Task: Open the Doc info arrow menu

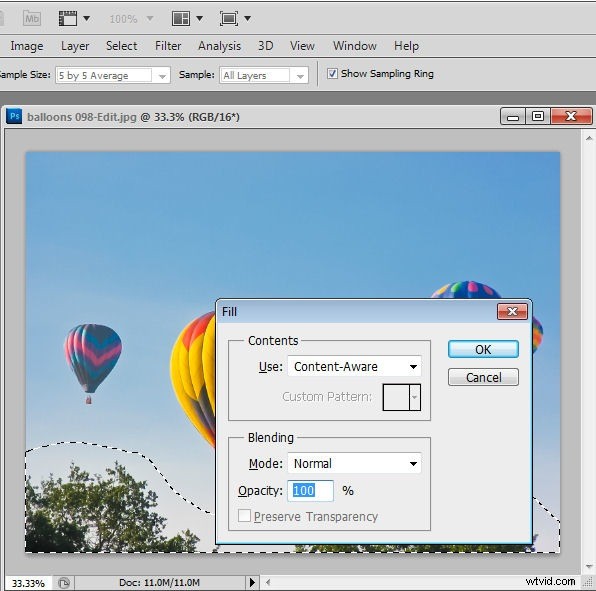Action: pyautogui.click(x=252, y=582)
